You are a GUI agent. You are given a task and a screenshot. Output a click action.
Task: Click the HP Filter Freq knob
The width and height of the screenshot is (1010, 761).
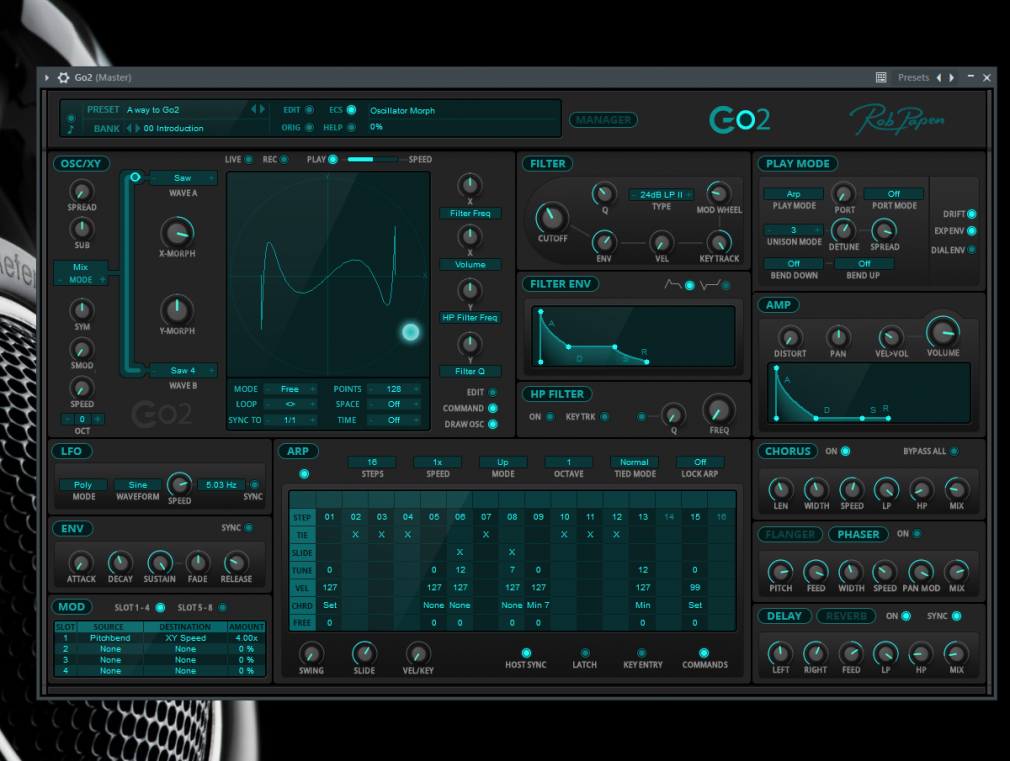[x=718, y=409]
